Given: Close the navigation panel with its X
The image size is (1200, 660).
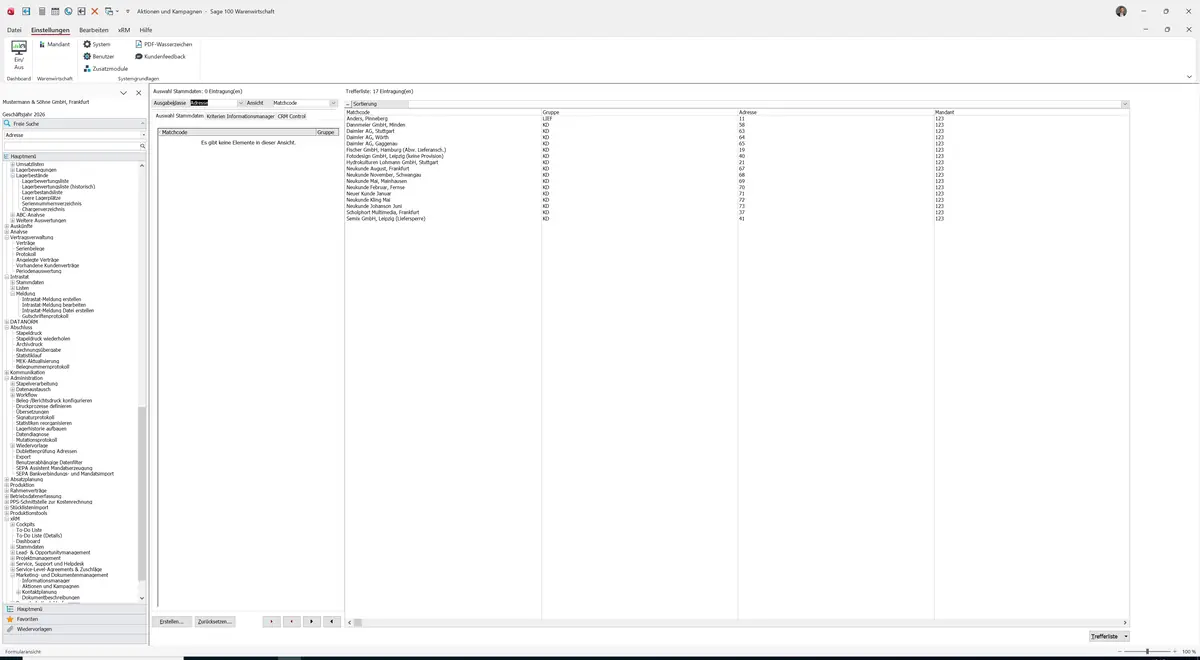Looking at the screenshot, I should (138, 93).
